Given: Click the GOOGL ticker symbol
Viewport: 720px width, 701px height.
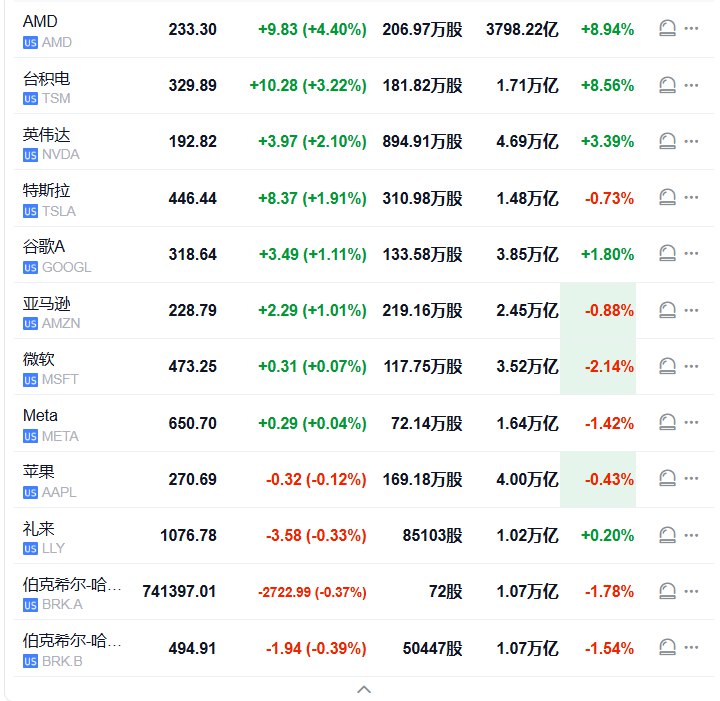Looking at the screenshot, I should (67, 267).
